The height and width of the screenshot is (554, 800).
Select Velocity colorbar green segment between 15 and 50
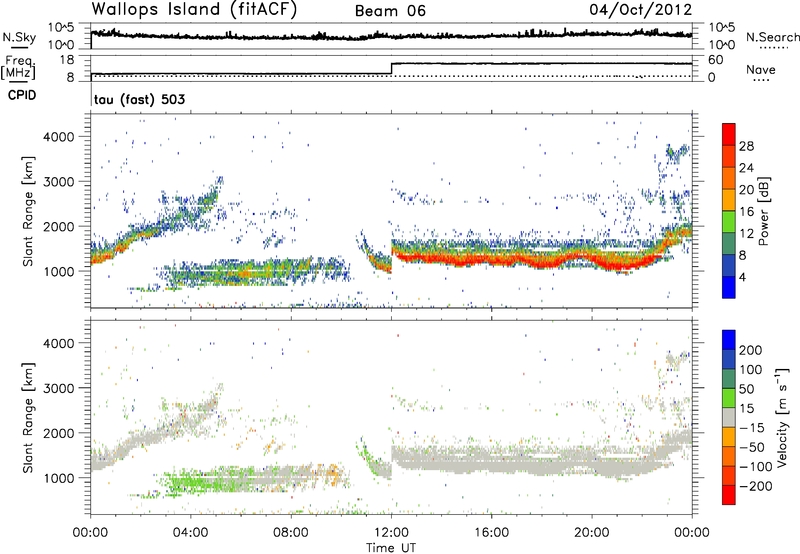tap(729, 398)
